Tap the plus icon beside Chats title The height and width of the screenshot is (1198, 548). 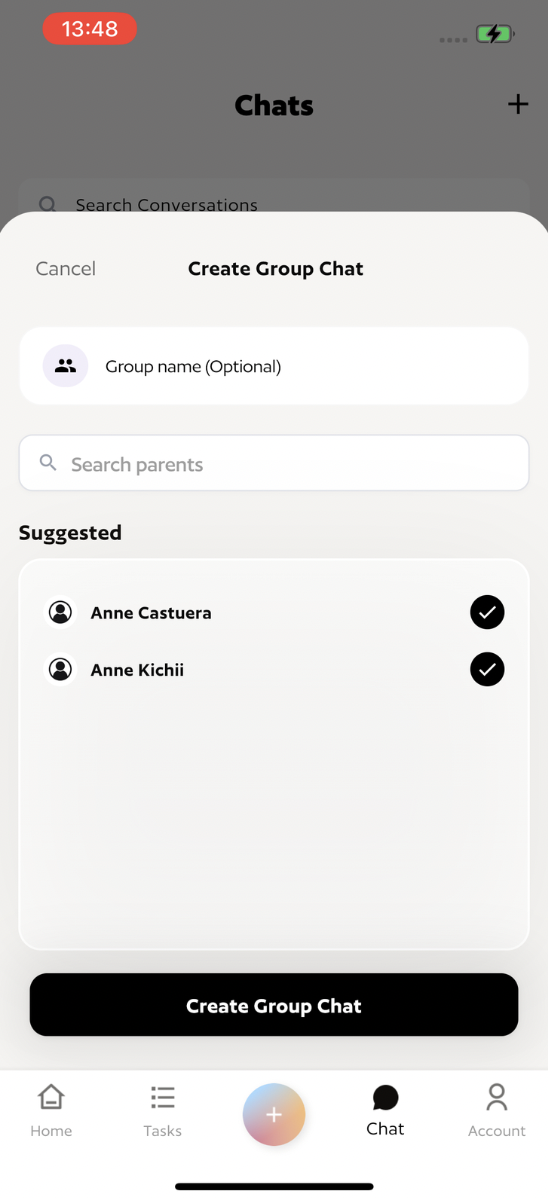(x=518, y=104)
